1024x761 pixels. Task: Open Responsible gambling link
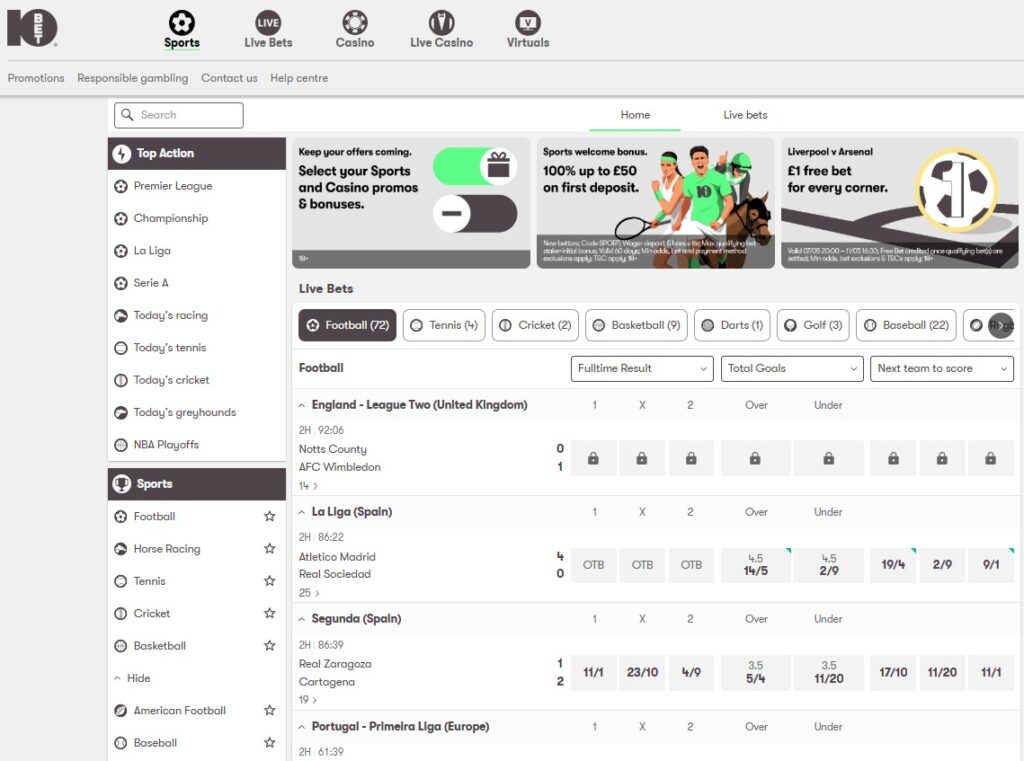[x=133, y=78]
